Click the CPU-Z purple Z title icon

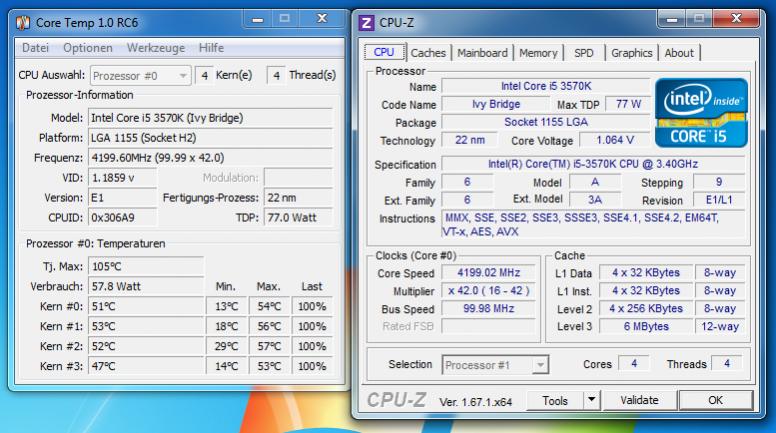click(x=366, y=23)
